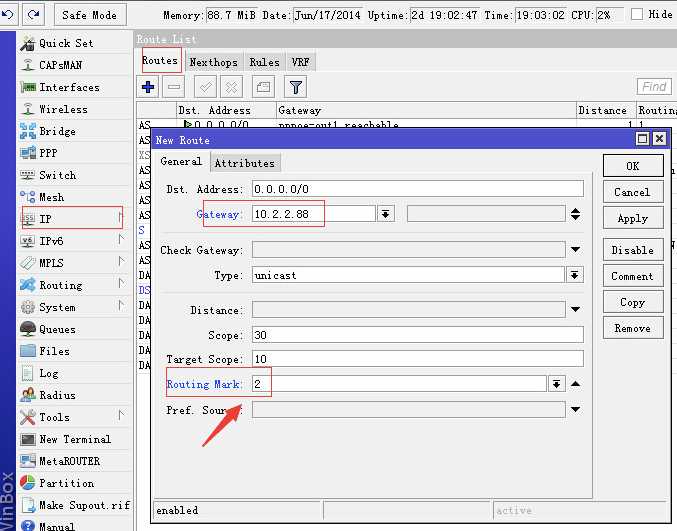Switch to the Nexthops tab
The height and width of the screenshot is (531, 677).
coord(214,63)
